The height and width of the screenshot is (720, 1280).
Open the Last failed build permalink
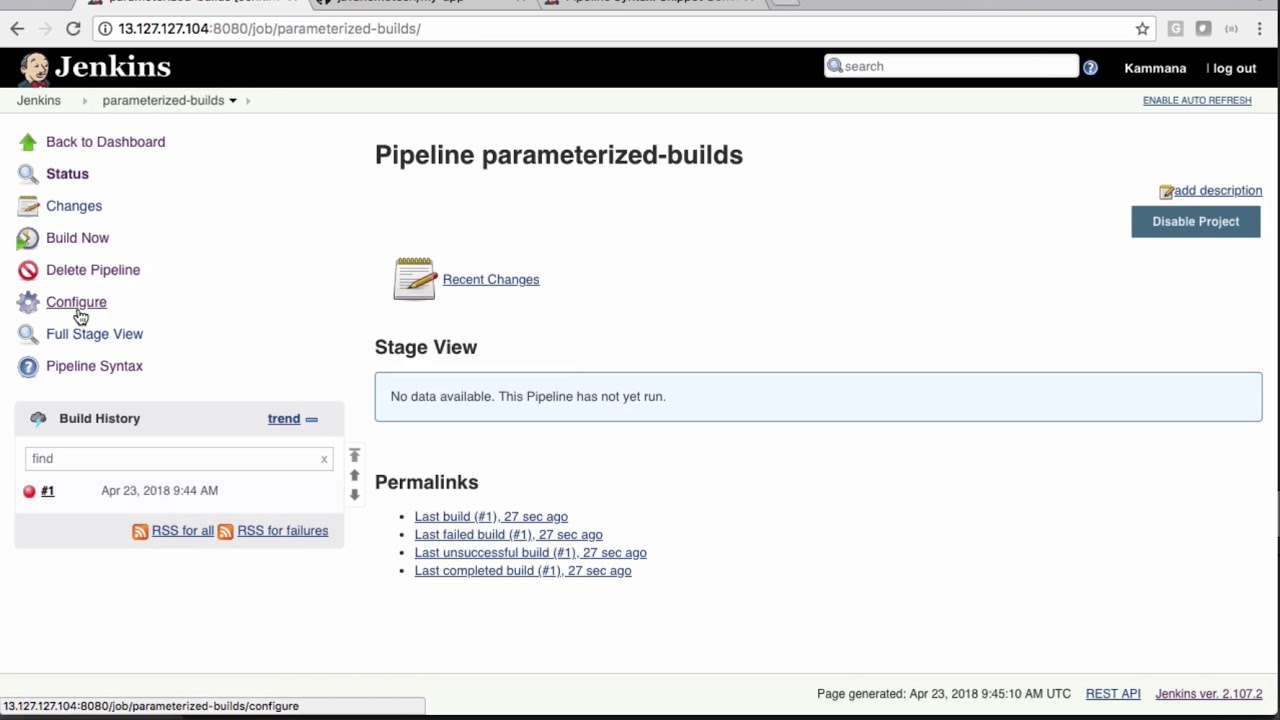tap(508, 535)
